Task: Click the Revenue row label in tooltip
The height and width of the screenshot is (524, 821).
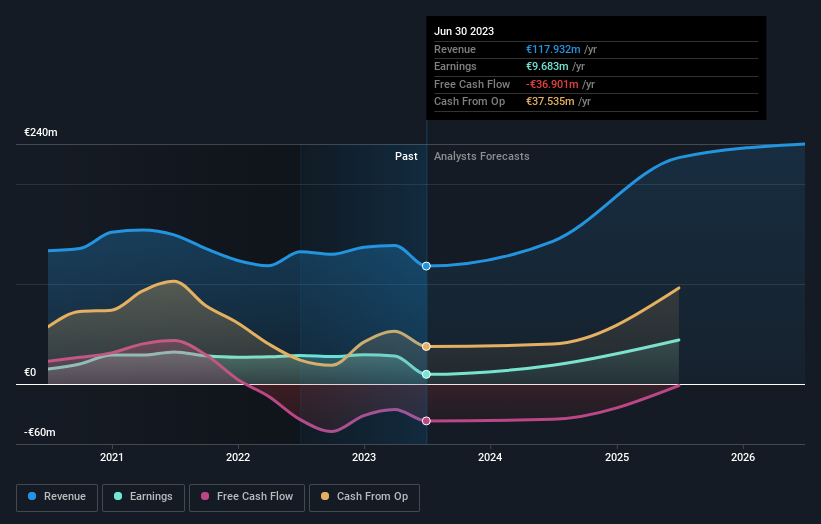Action: tap(455, 49)
